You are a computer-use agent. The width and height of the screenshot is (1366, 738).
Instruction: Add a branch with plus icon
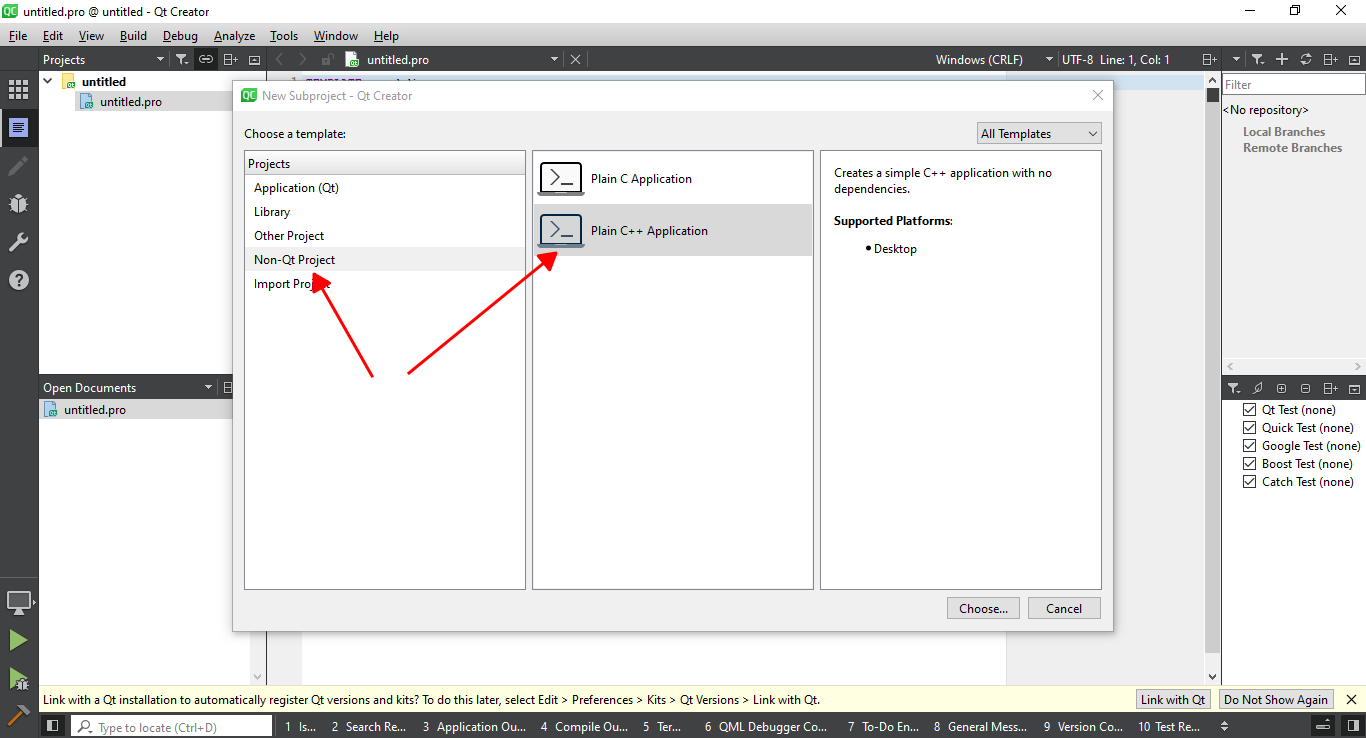(1282, 60)
